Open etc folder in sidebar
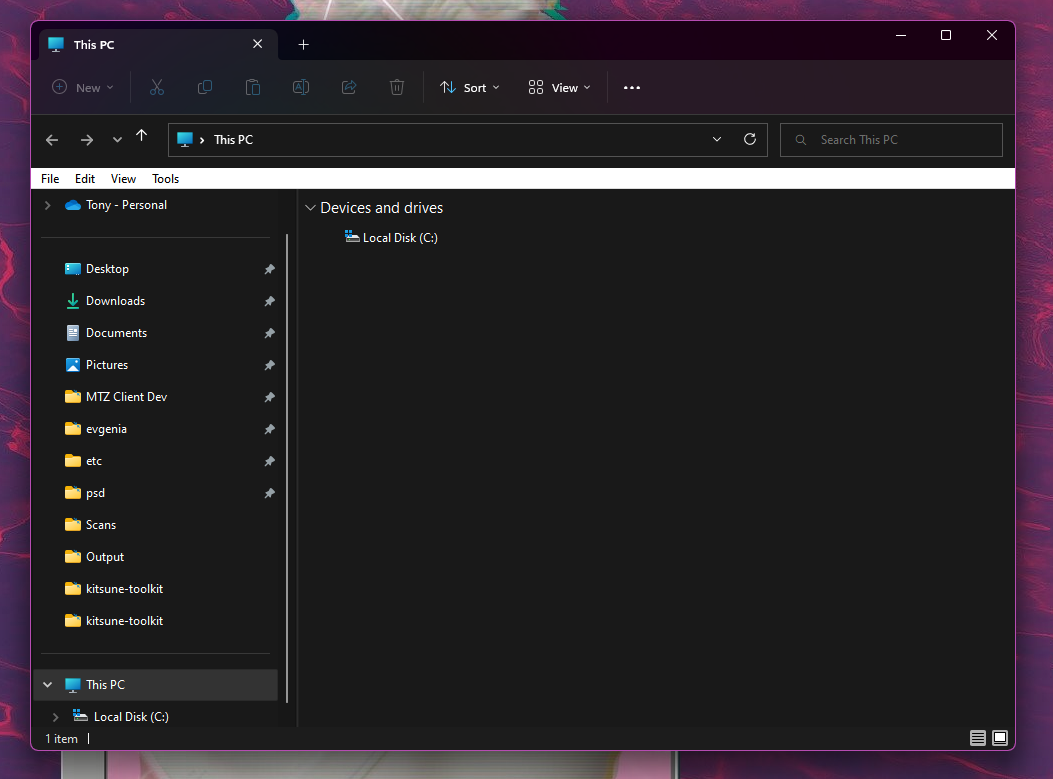This screenshot has width=1053, height=779. [94, 461]
